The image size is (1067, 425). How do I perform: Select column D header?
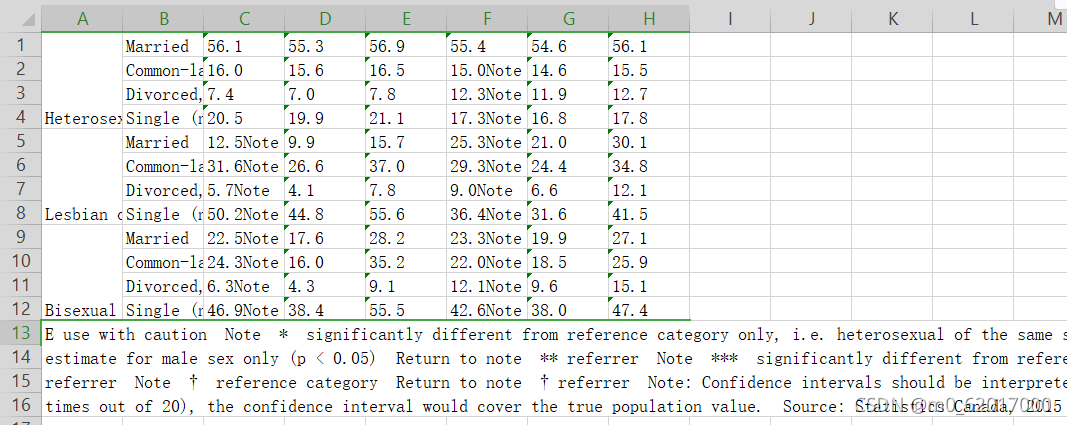(325, 19)
